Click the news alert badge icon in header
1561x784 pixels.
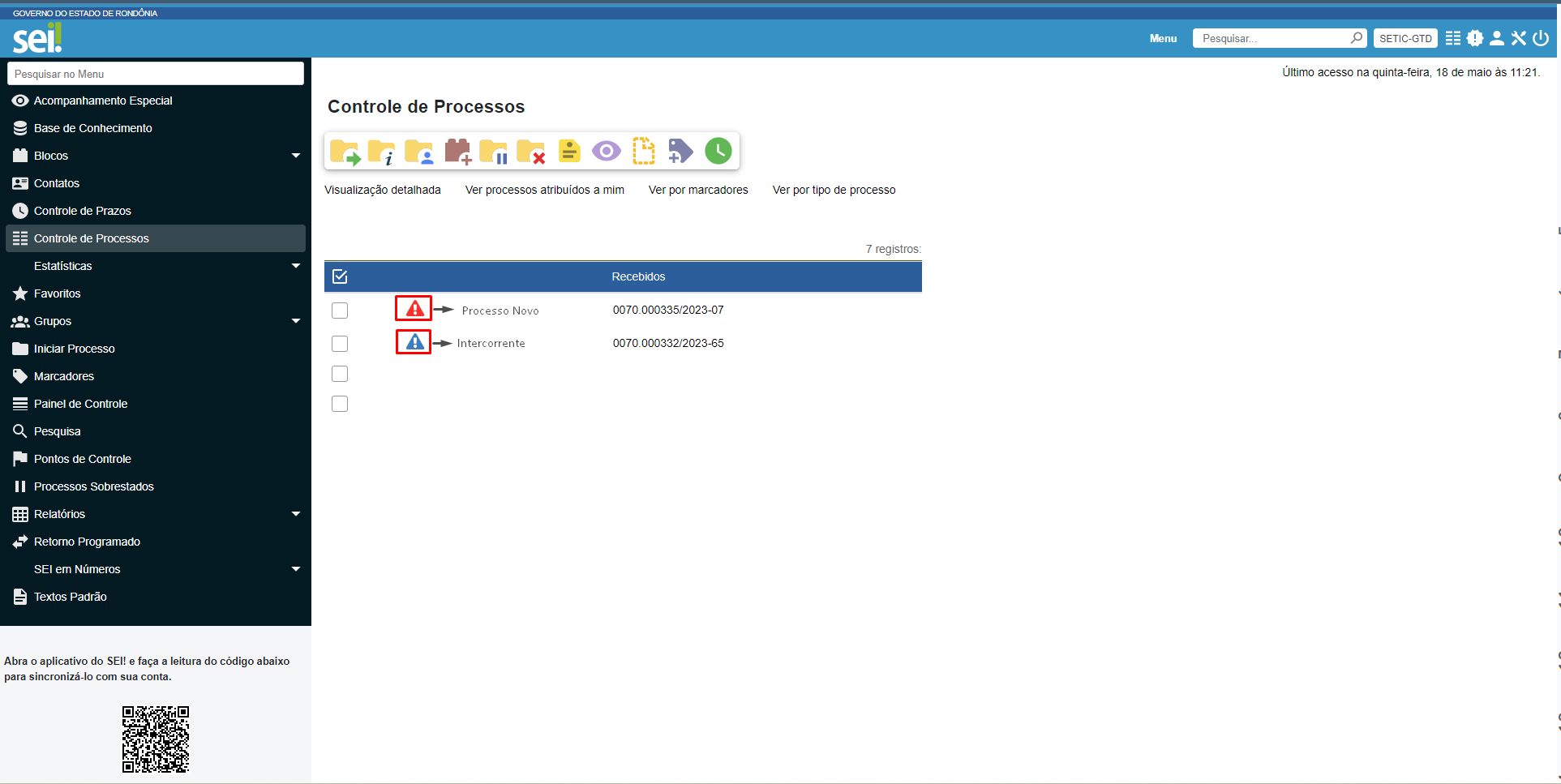pos(1475,38)
